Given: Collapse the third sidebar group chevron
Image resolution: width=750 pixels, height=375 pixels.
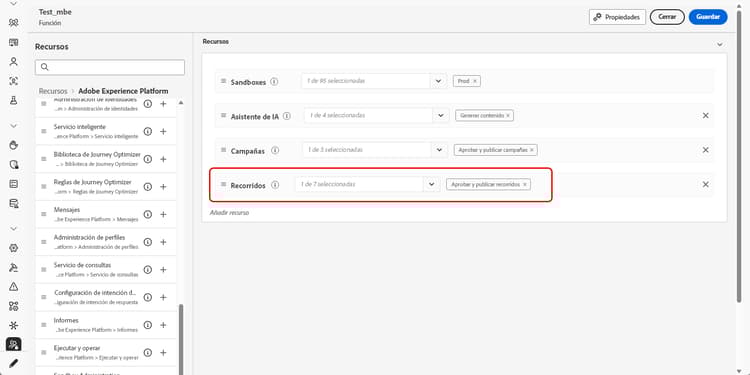Looking at the screenshot, I should 13,229.
